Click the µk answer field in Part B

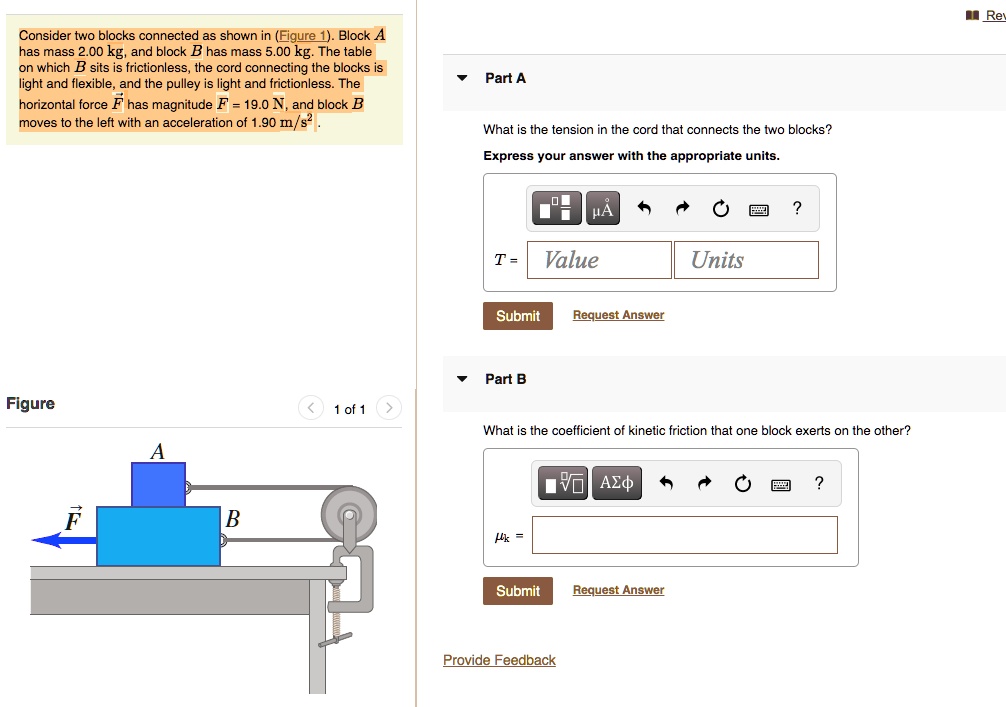click(x=685, y=535)
